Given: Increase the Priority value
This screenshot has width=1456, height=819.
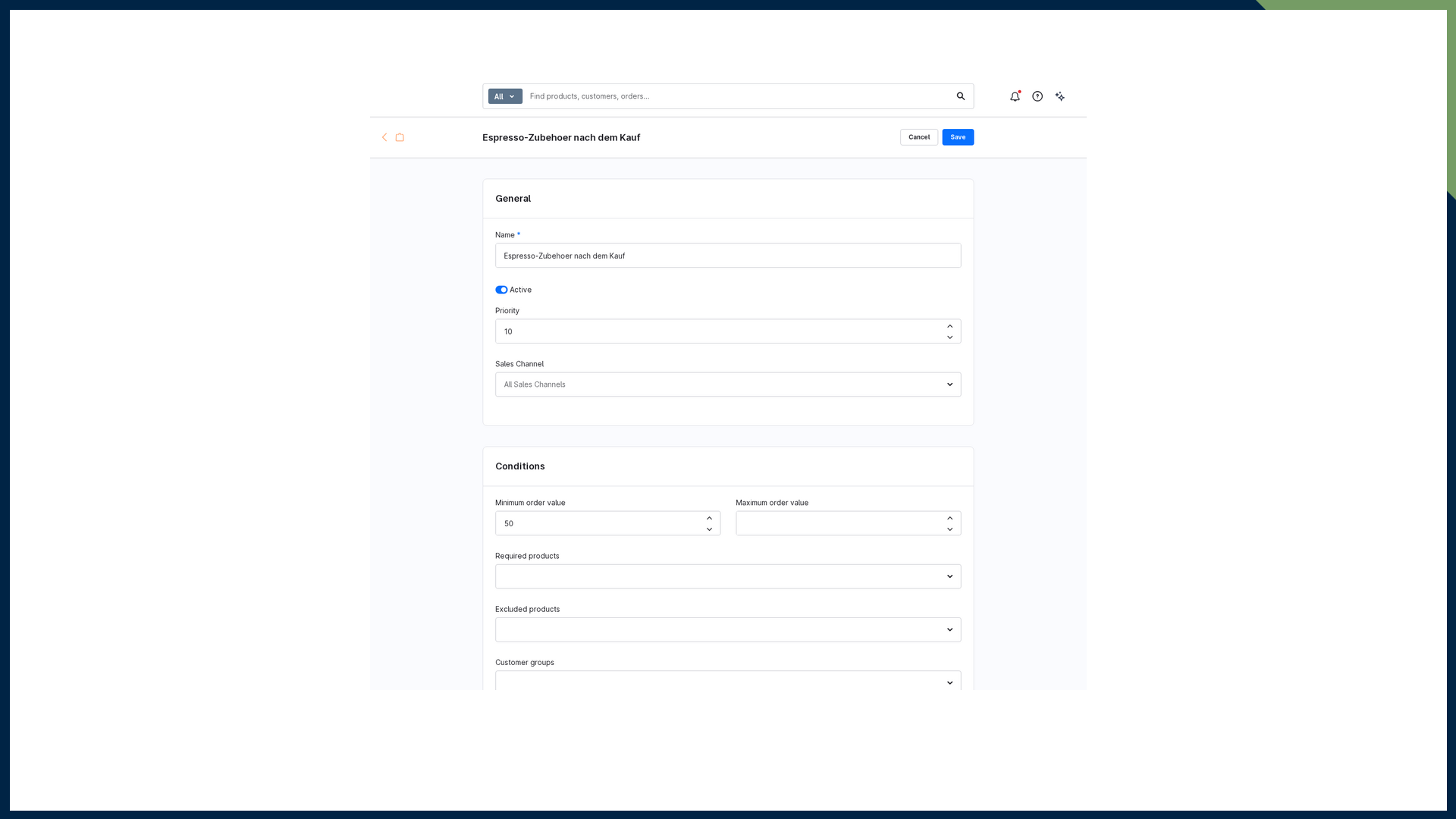Looking at the screenshot, I should coord(949,326).
